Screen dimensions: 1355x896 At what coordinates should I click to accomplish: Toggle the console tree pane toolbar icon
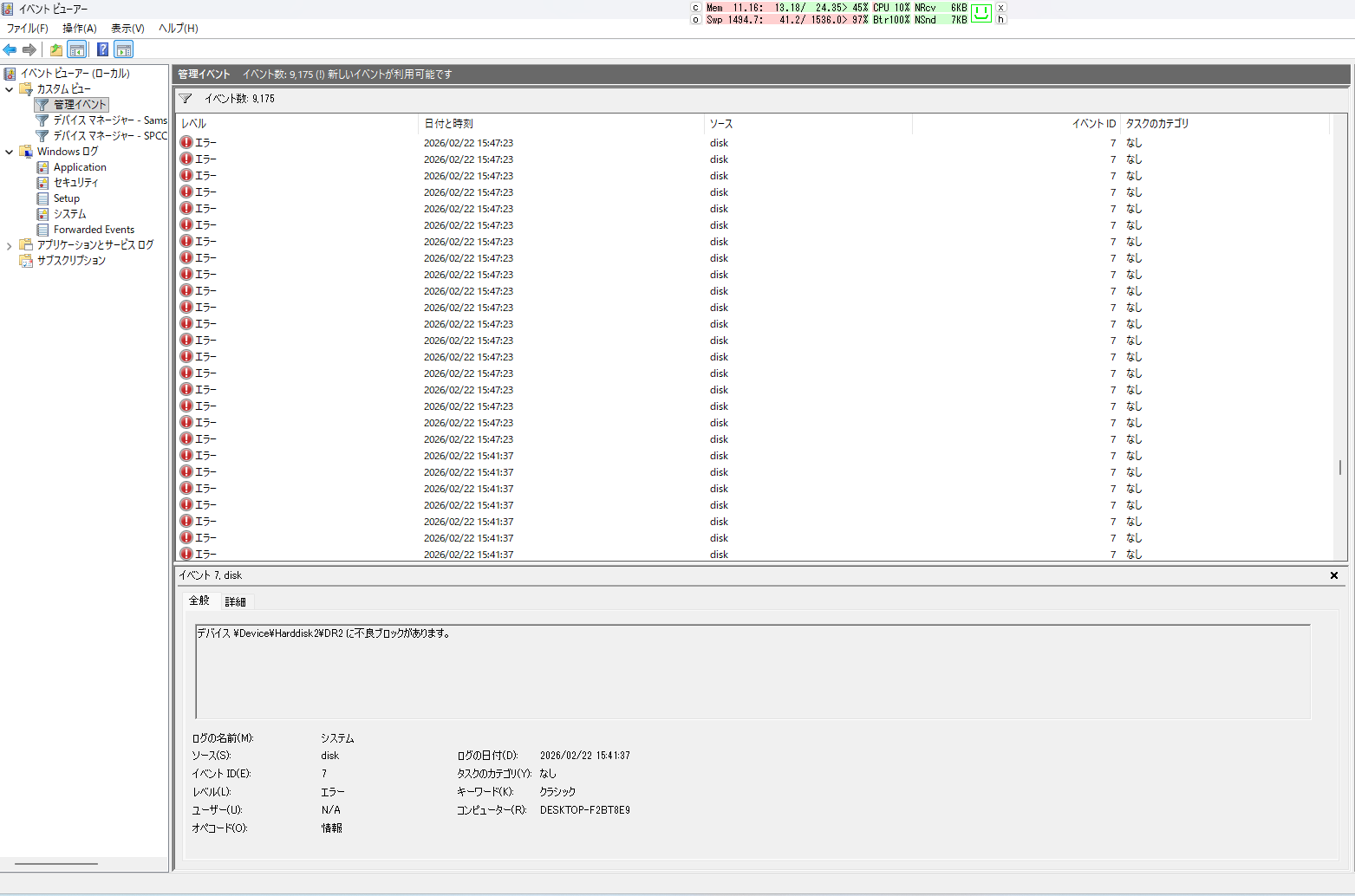77,49
